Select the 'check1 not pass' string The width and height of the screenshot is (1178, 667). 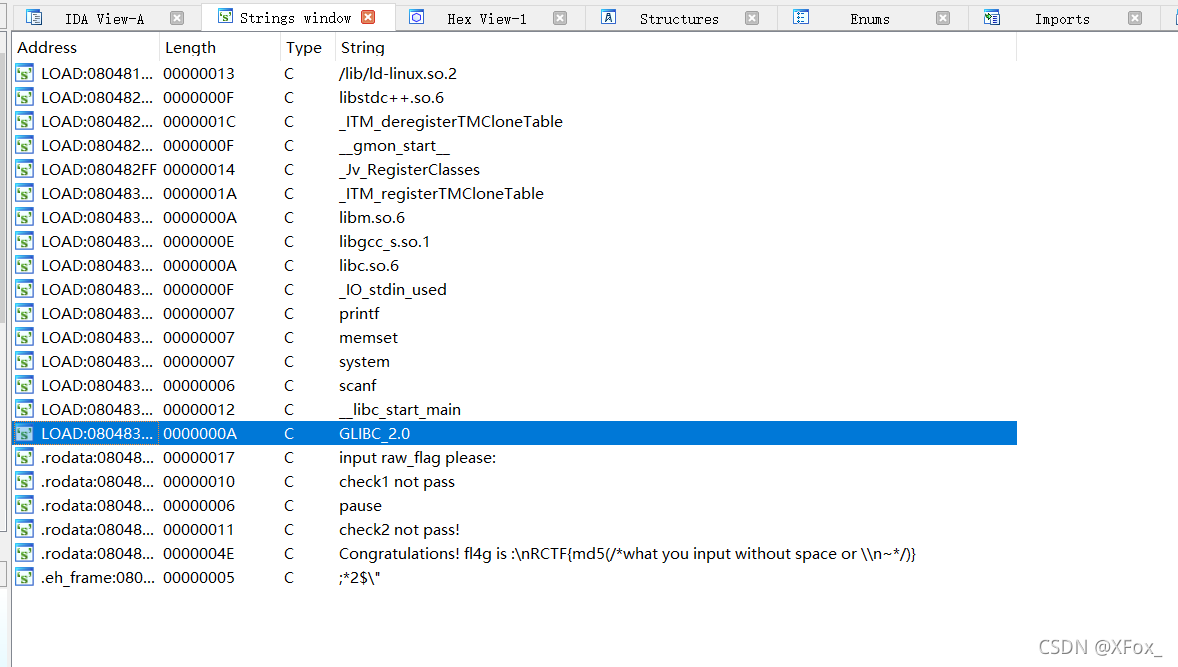[x=397, y=482]
